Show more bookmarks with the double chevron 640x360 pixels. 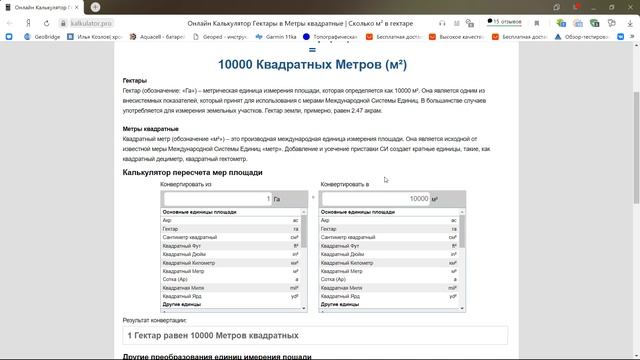coord(632,37)
